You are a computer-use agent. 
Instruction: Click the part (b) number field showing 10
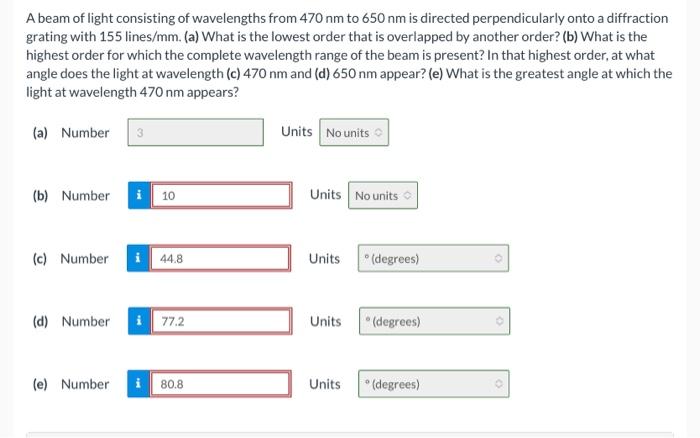pyautogui.click(x=221, y=195)
